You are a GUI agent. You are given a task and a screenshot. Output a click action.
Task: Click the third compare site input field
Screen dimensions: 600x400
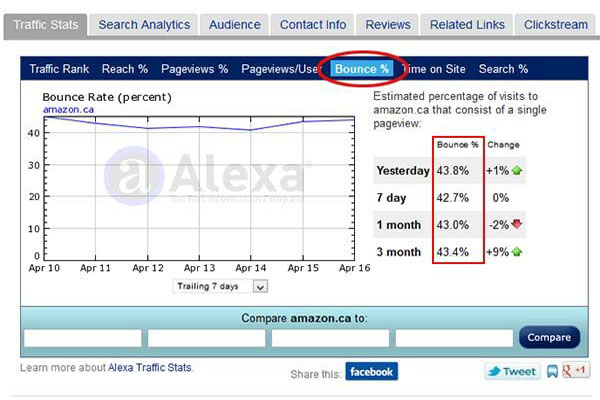(x=331, y=338)
